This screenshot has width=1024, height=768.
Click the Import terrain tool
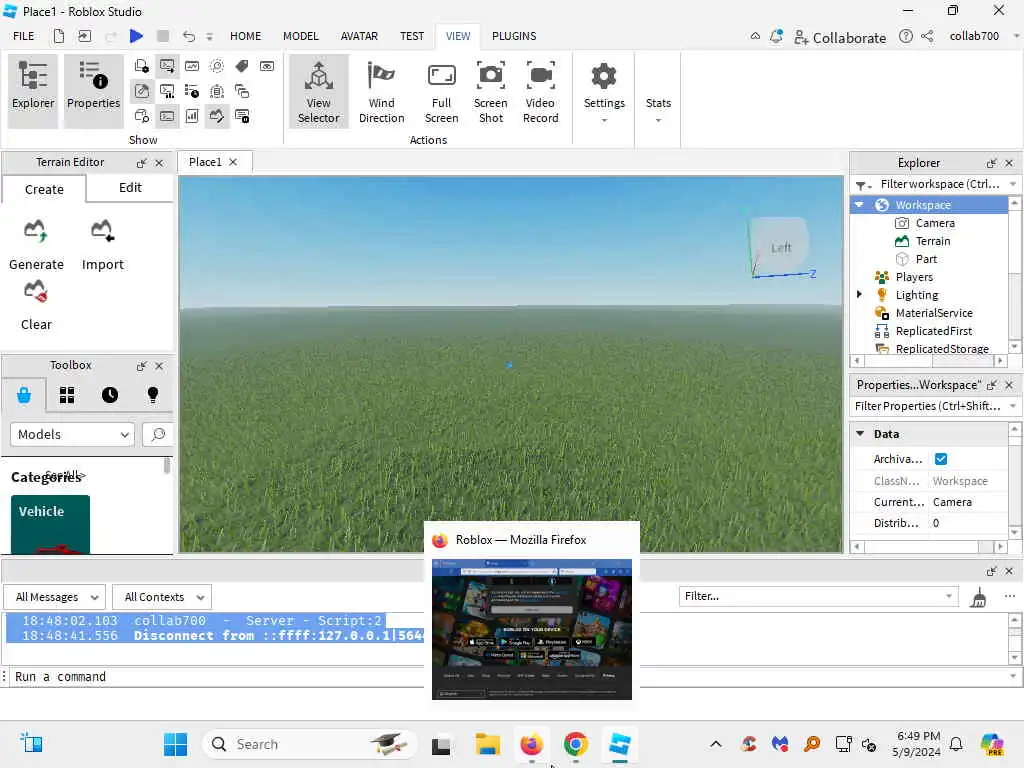(103, 246)
